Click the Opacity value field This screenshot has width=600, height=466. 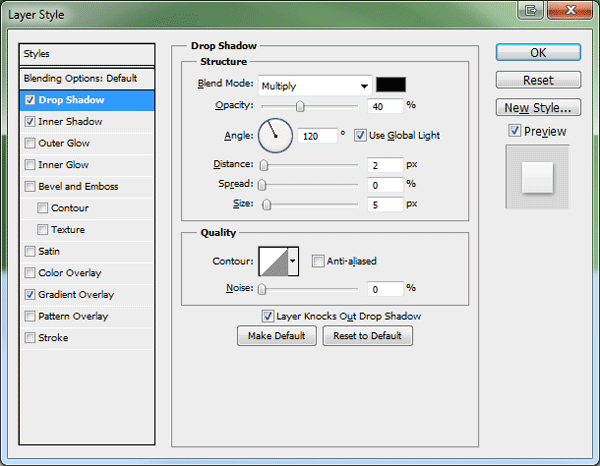click(x=385, y=106)
